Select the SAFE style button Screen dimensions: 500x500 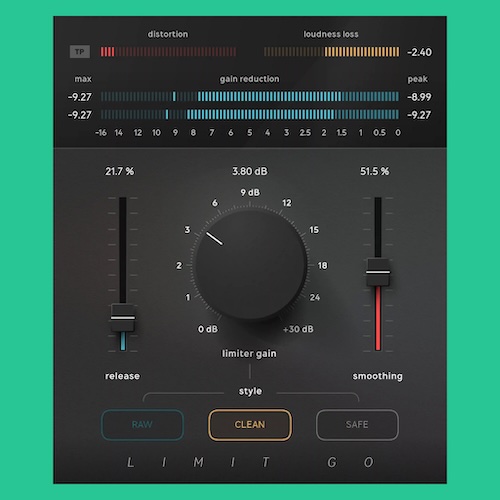357,425
